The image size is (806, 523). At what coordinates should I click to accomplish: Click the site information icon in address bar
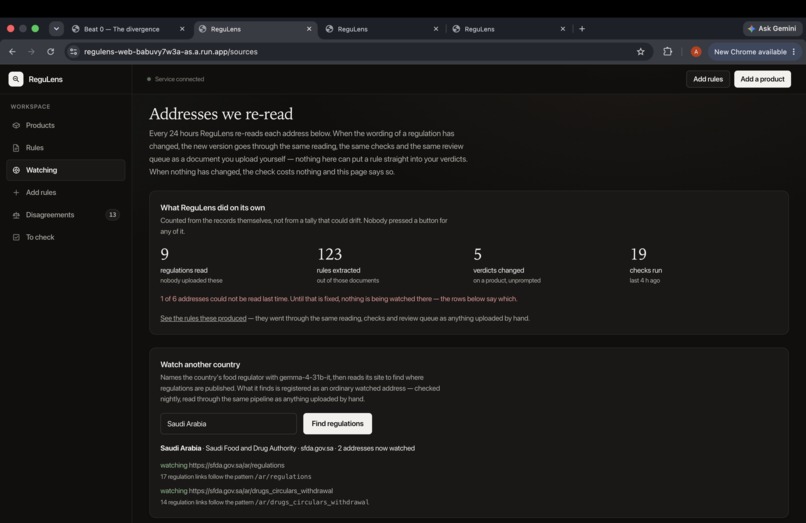point(74,51)
